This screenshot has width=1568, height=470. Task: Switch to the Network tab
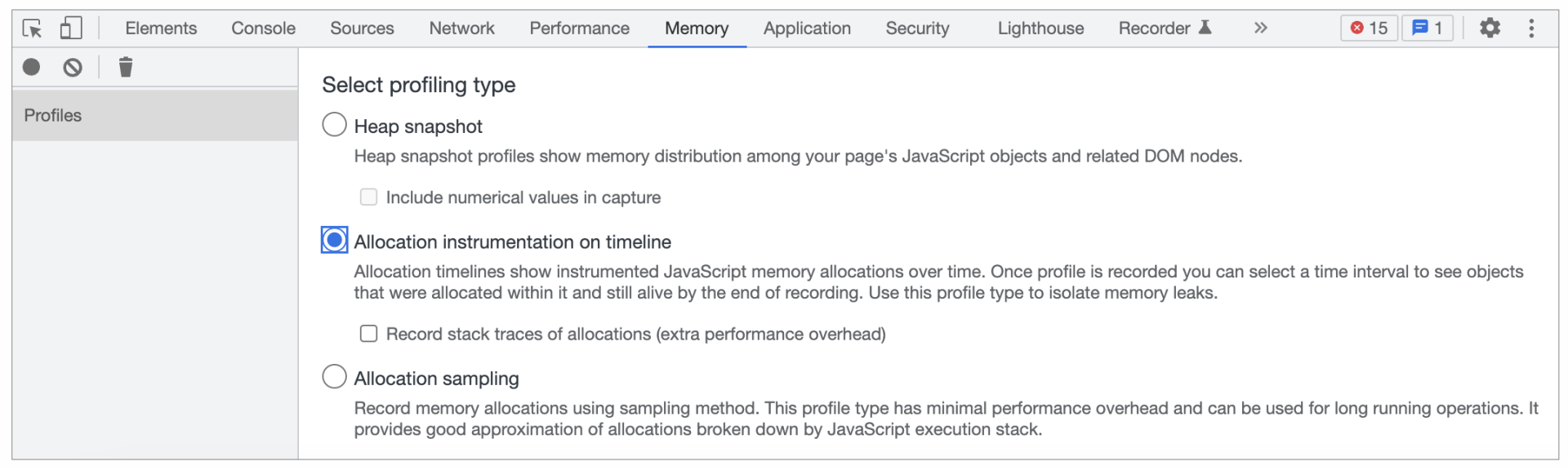coord(461,29)
